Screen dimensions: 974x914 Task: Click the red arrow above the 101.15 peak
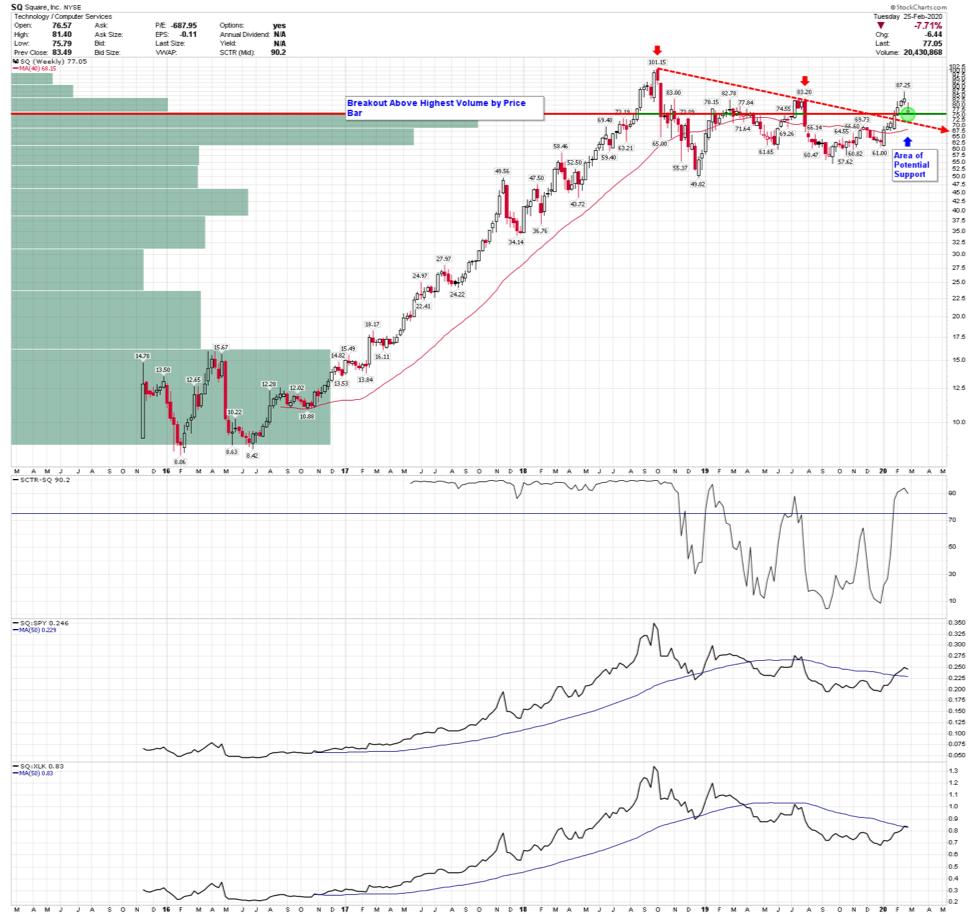tap(656, 50)
